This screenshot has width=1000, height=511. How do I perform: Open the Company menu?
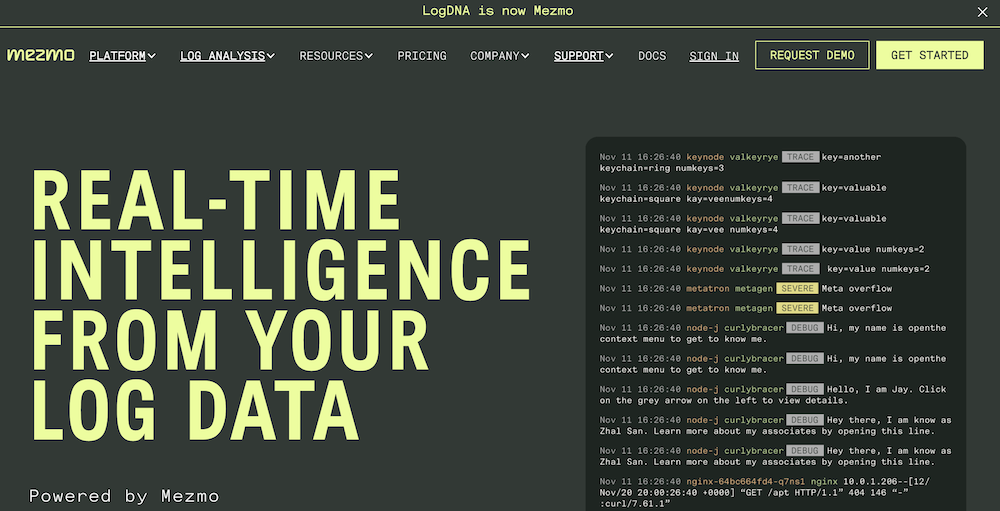coord(495,56)
